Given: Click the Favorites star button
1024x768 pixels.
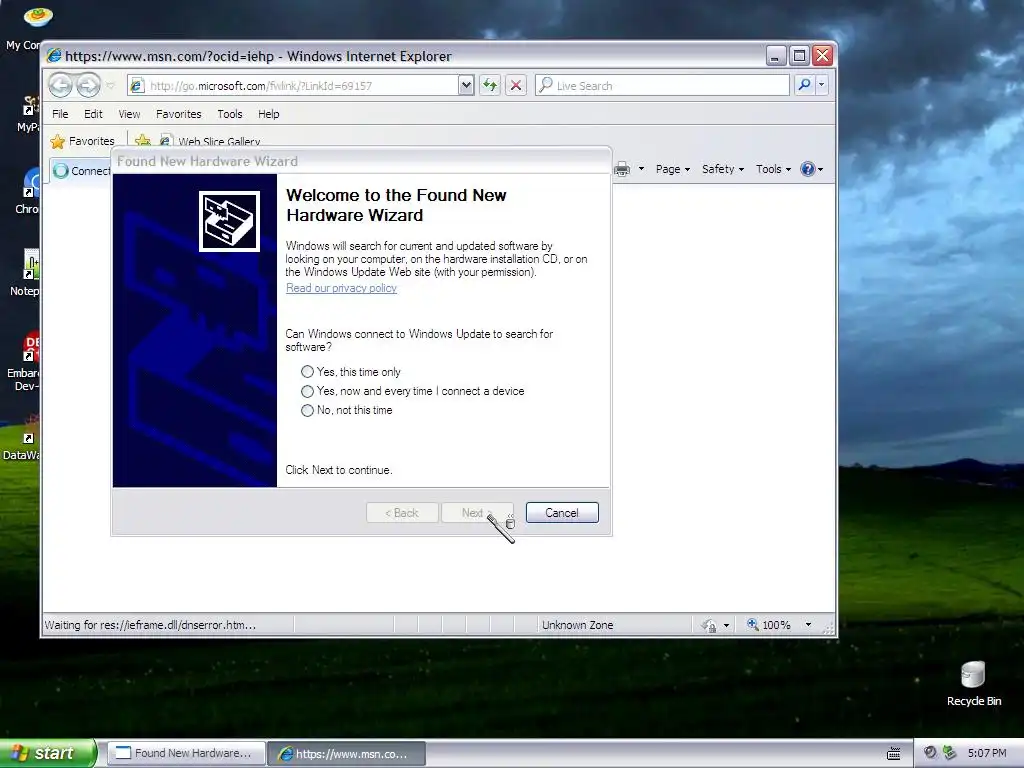Looking at the screenshot, I should coord(82,141).
